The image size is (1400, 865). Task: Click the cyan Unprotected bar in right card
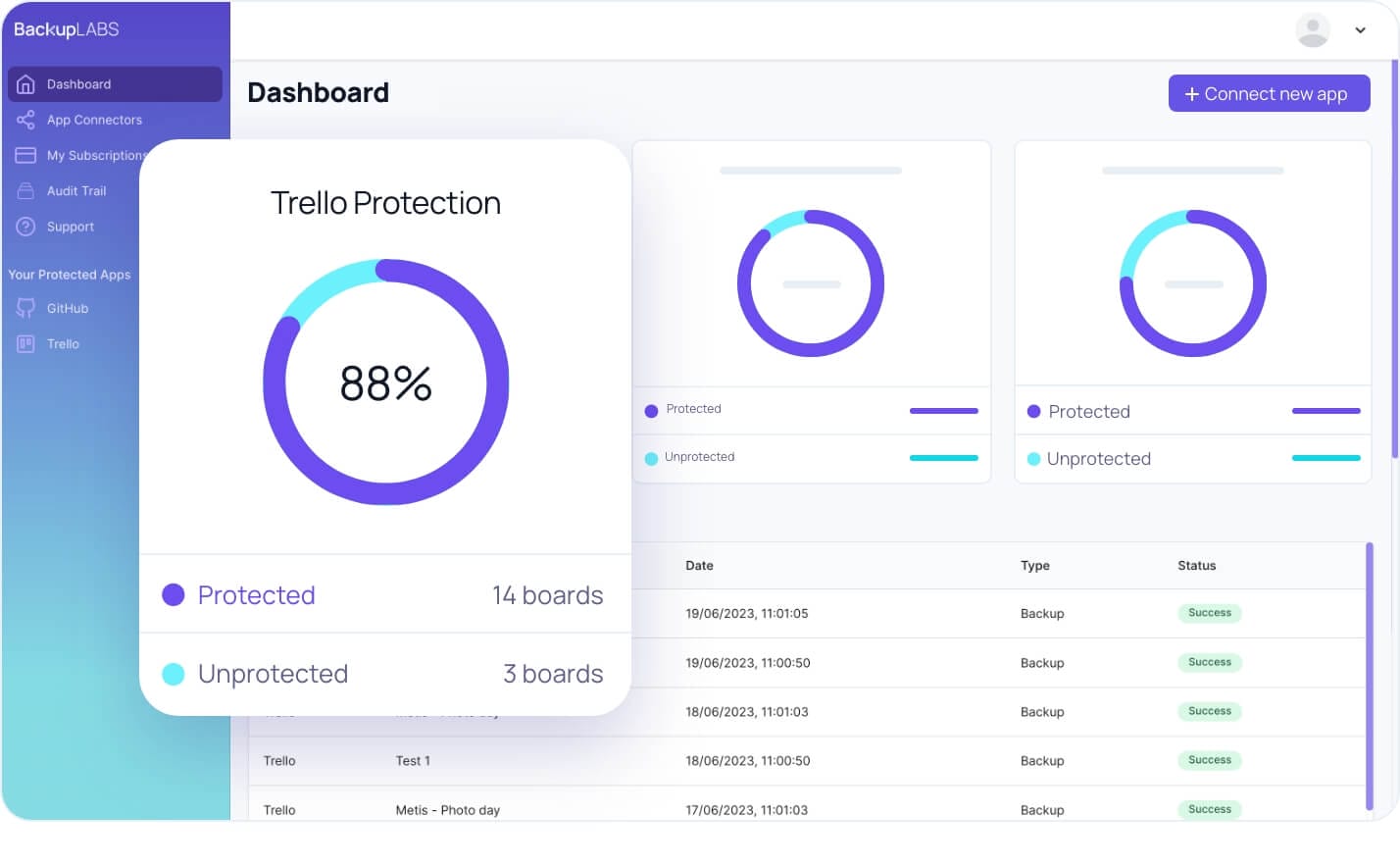pyautogui.click(x=1326, y=458)
